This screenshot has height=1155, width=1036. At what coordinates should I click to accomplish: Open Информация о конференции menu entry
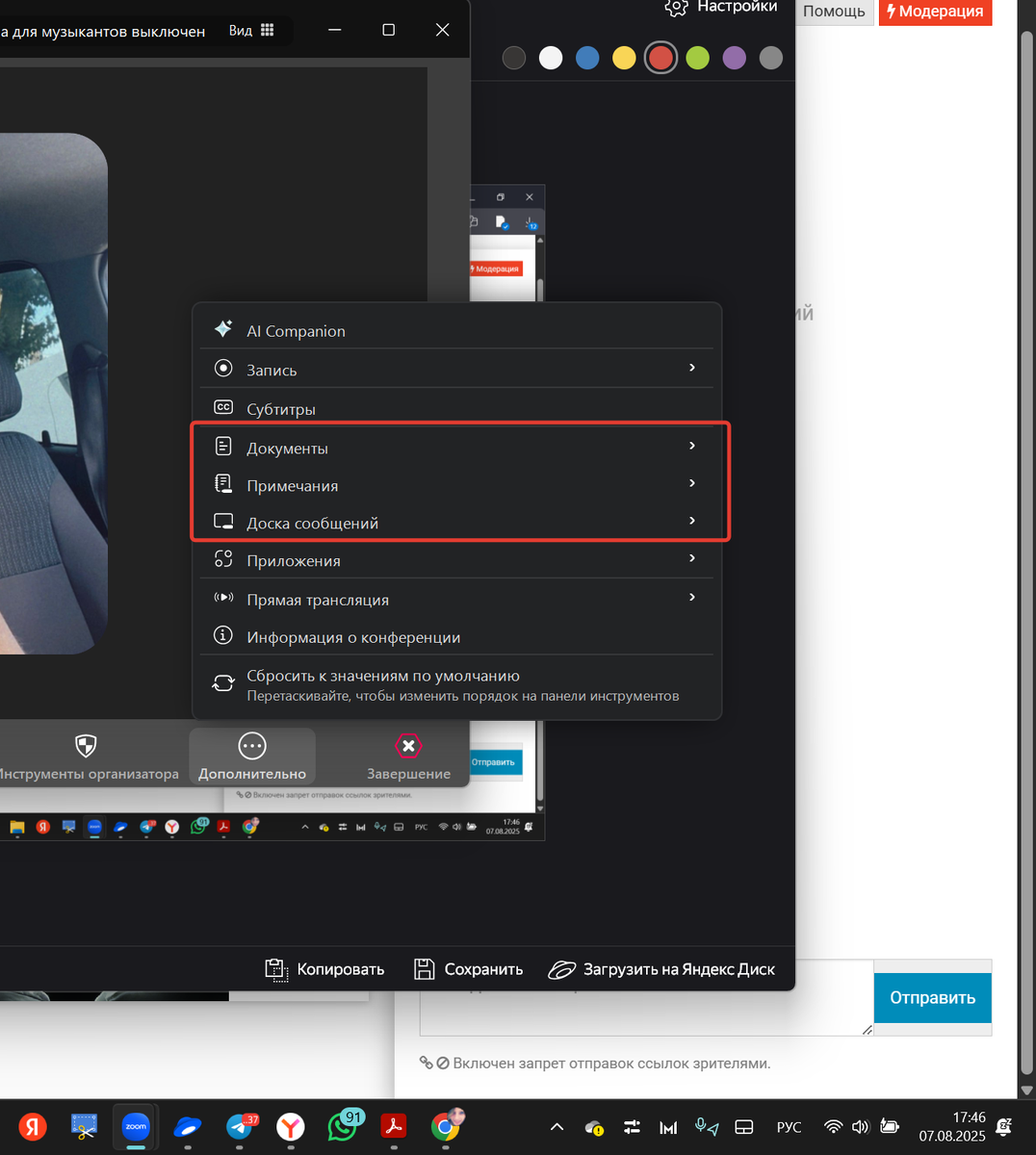(x=456, y=636)
